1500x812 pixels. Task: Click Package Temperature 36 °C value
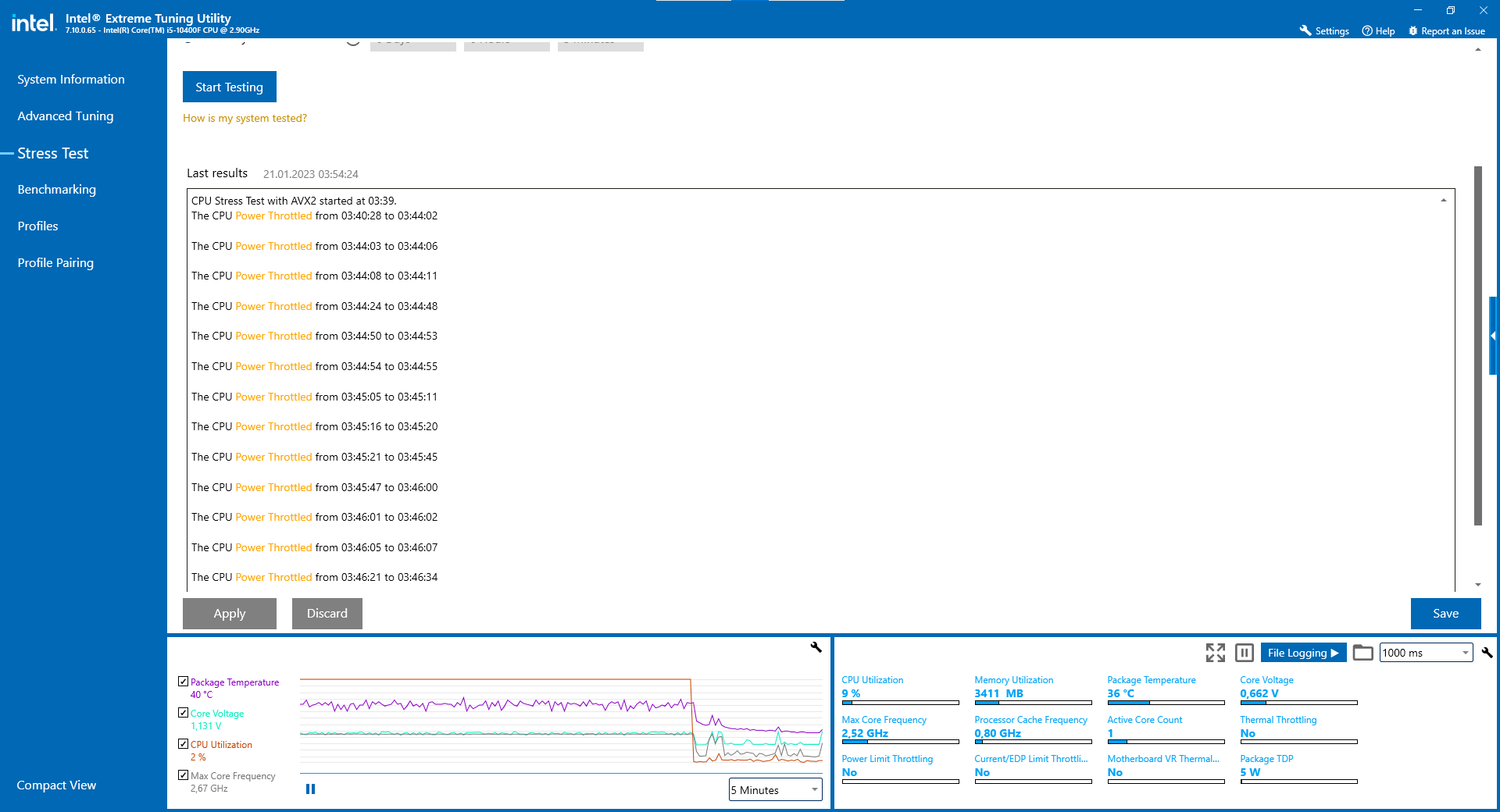1120,693
